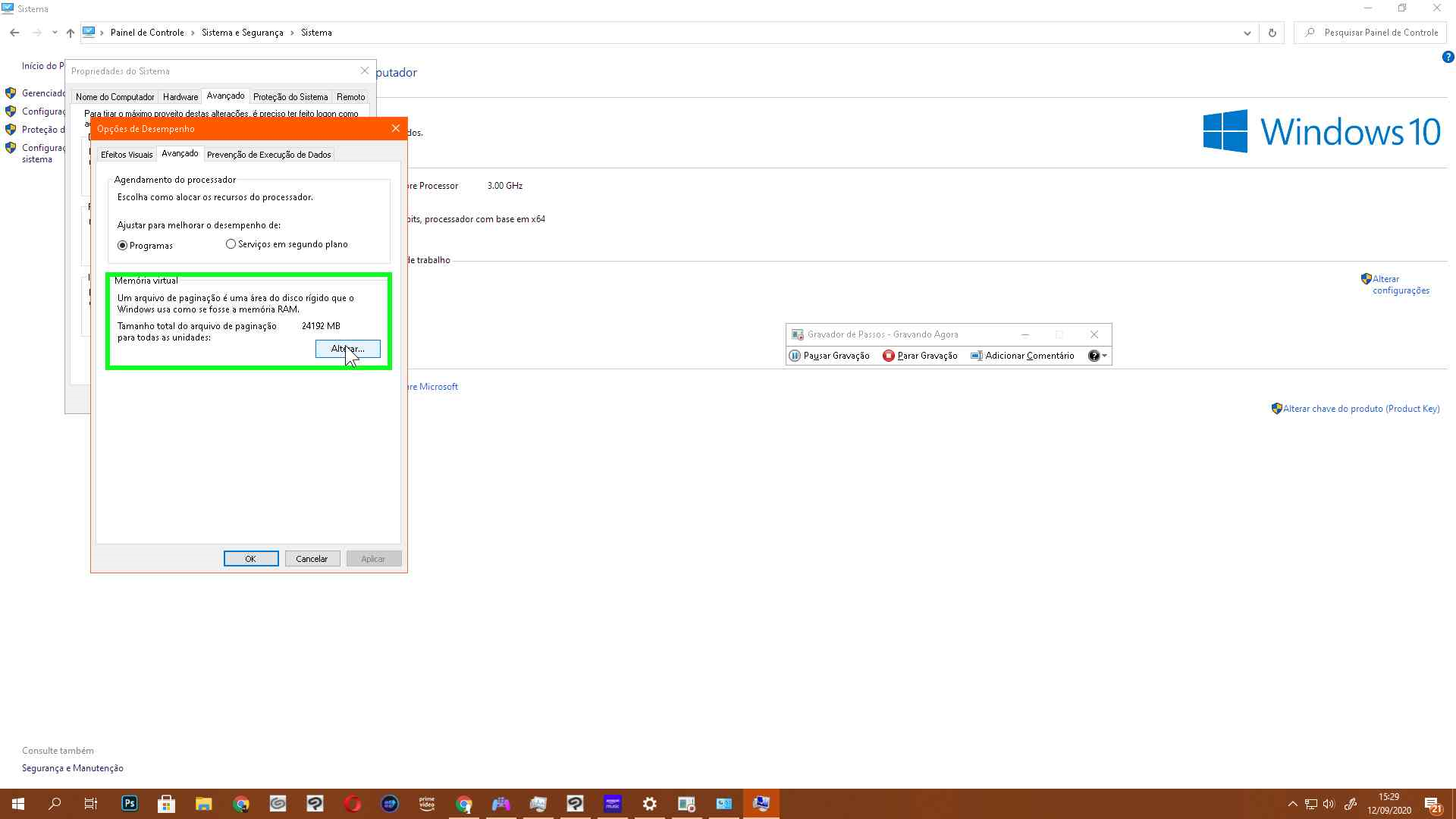This screenshot has width=1456, height=819.
Task: Click the shield icon next to Alterar configurações
Action: (x=1366, y=279)
